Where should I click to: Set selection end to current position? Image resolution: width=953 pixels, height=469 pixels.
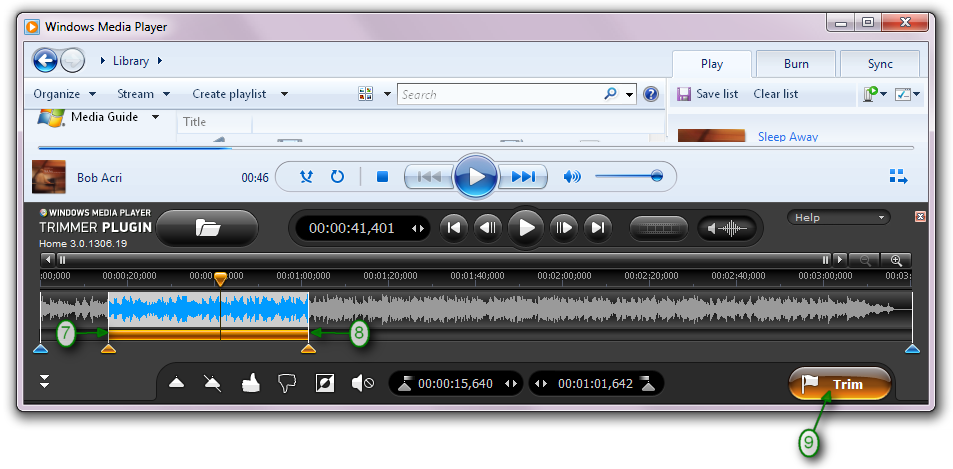pyautogui.click(x=649, y=384)
